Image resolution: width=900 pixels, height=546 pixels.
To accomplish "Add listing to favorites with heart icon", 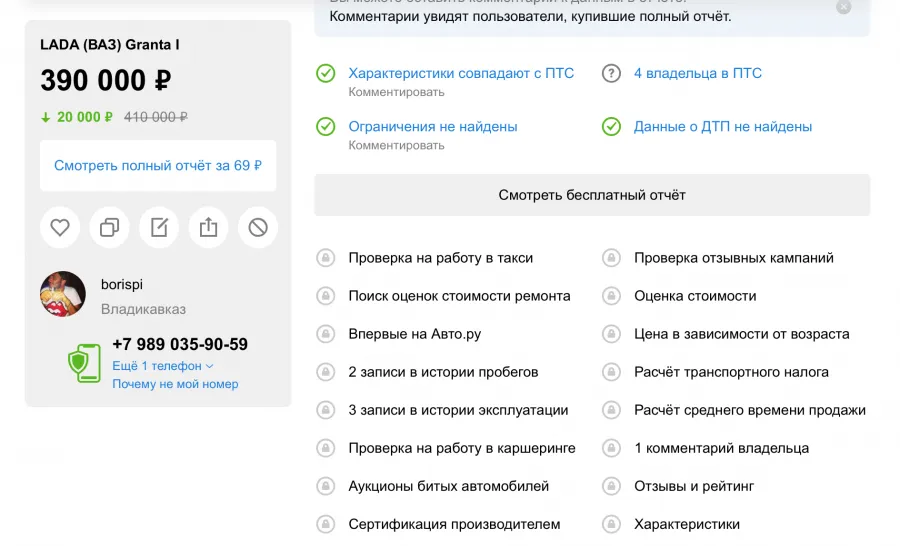I will (x=60, y=227).
